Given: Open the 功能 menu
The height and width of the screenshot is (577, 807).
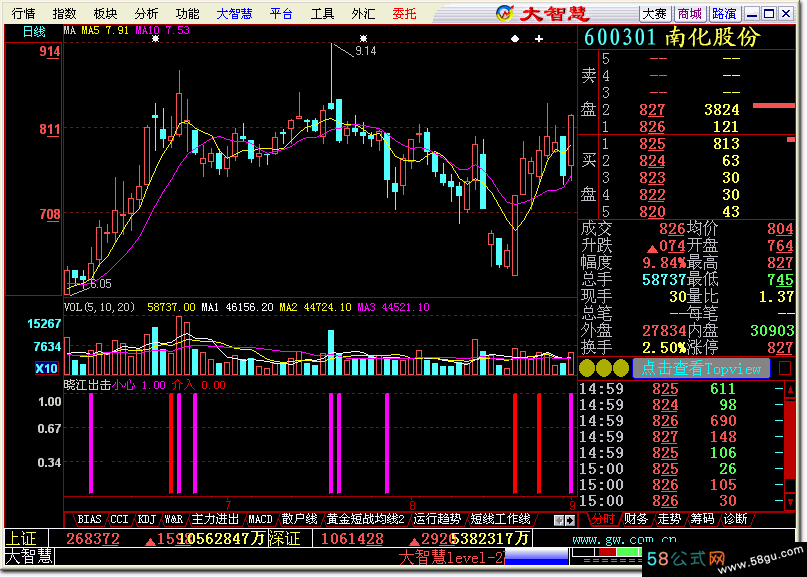Looking at the screenshot, I should point(187,13).
